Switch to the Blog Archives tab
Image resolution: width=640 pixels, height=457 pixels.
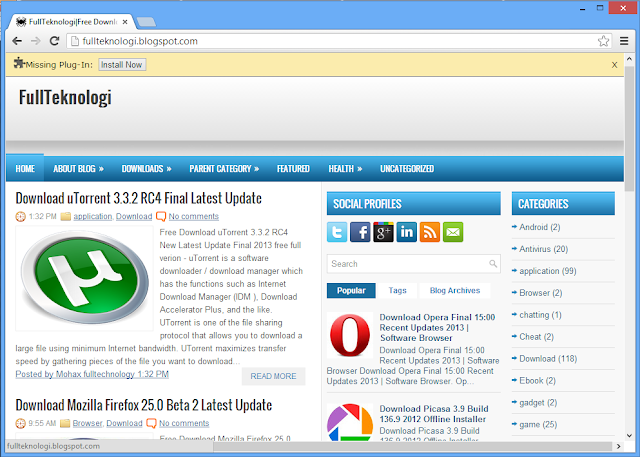point(455,291)
